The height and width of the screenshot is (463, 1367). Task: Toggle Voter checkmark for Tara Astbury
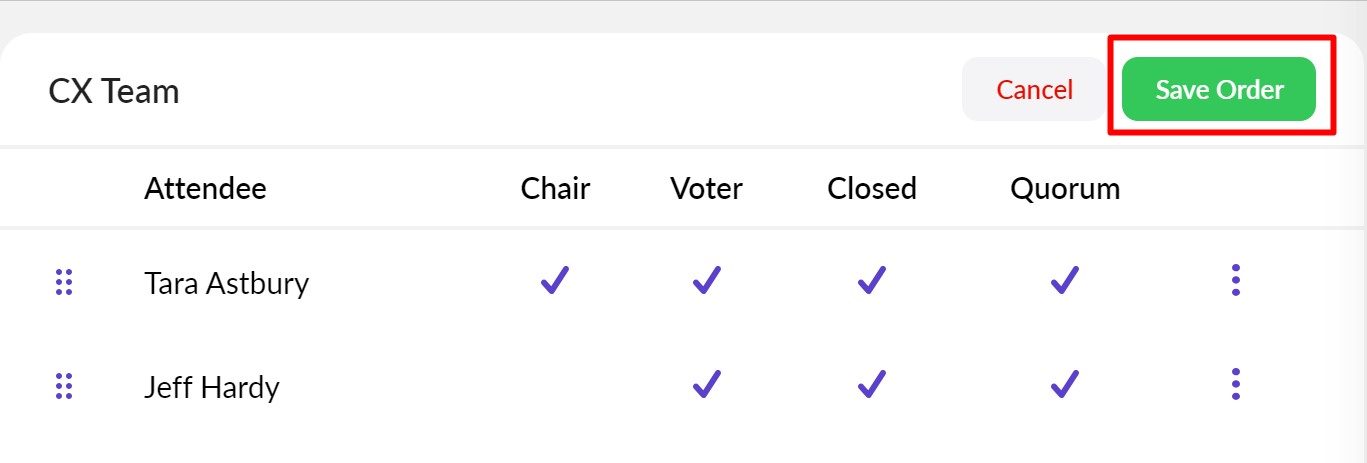pos(707,281)
